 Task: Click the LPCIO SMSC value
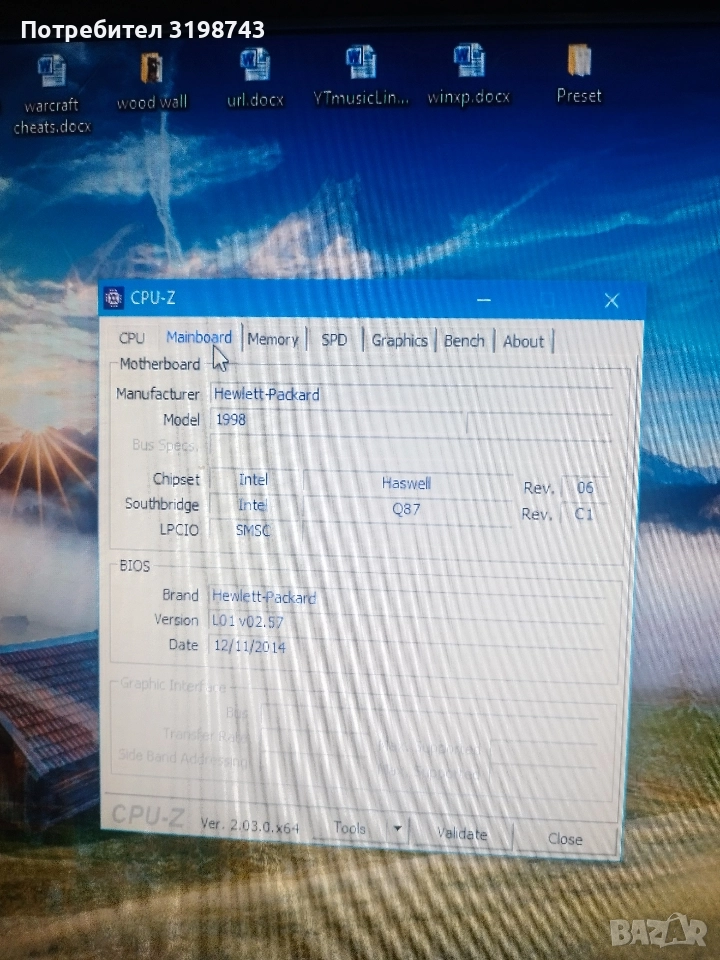coord(253,530)
